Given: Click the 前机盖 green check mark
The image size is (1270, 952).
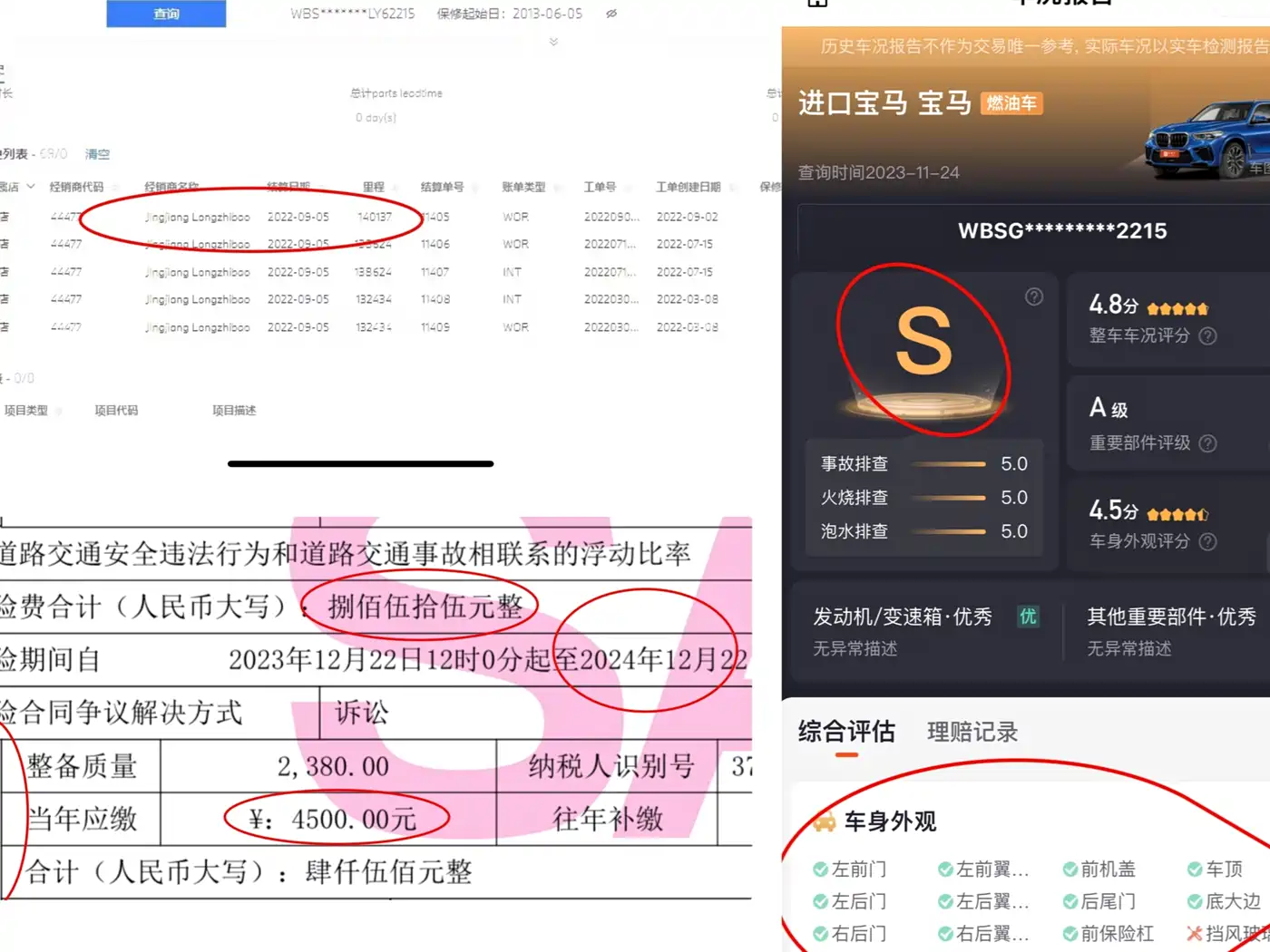Looking at the screenshot, I should (1070, 869).
